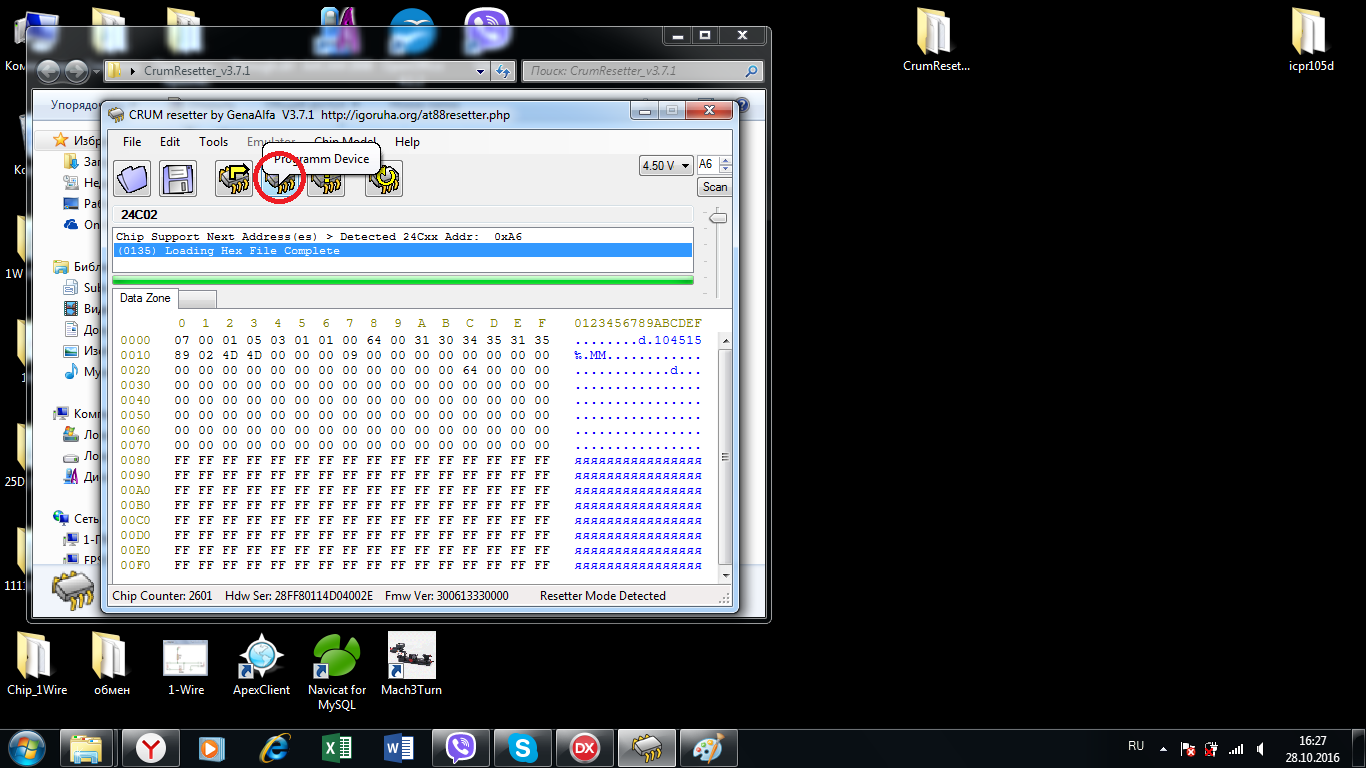Open Word from the taskbar

[398, 747]
